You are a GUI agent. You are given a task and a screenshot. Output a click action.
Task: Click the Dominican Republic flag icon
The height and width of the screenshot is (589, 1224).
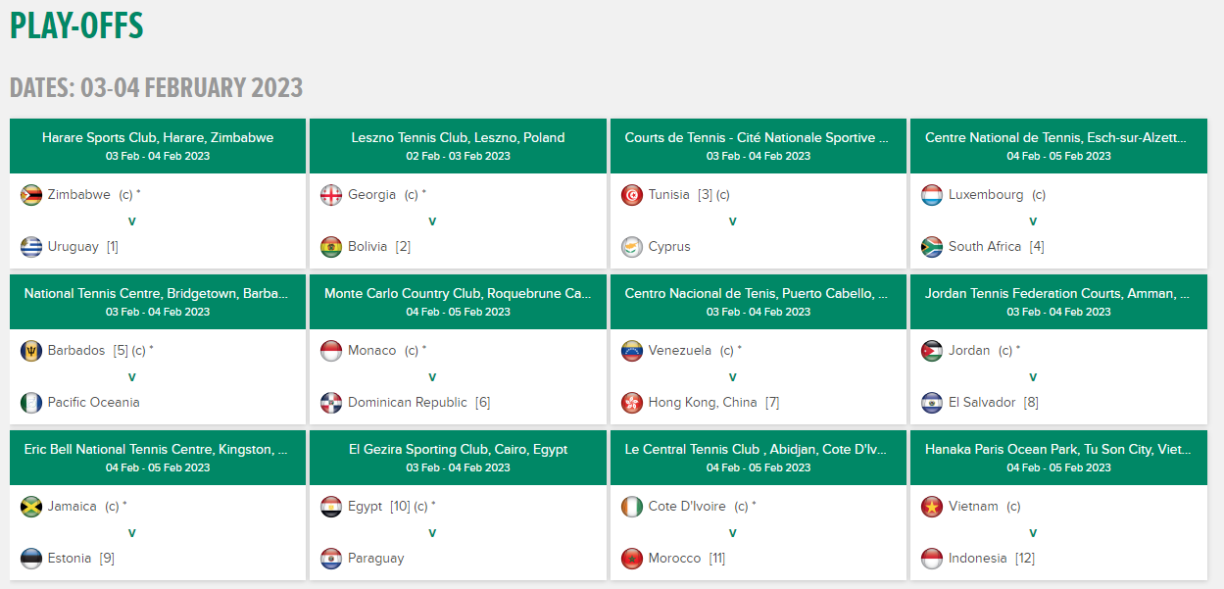point(331,403)
